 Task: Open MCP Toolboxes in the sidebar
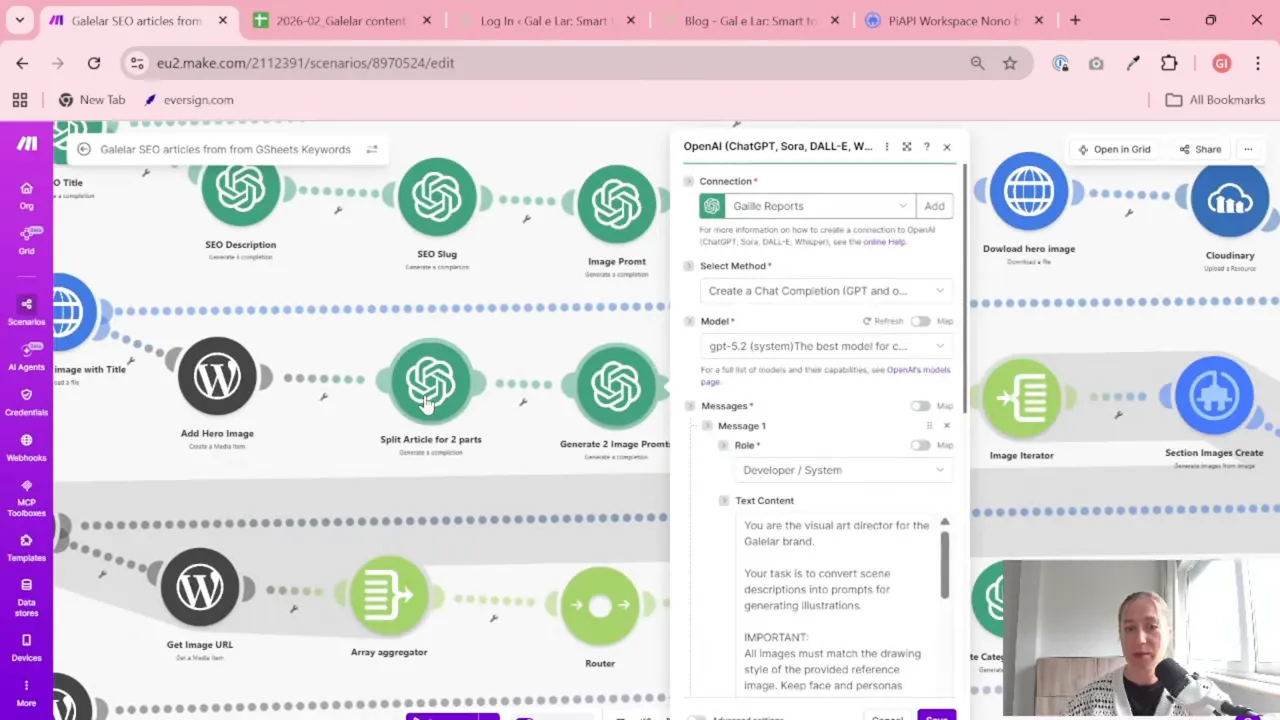(26, 498)
